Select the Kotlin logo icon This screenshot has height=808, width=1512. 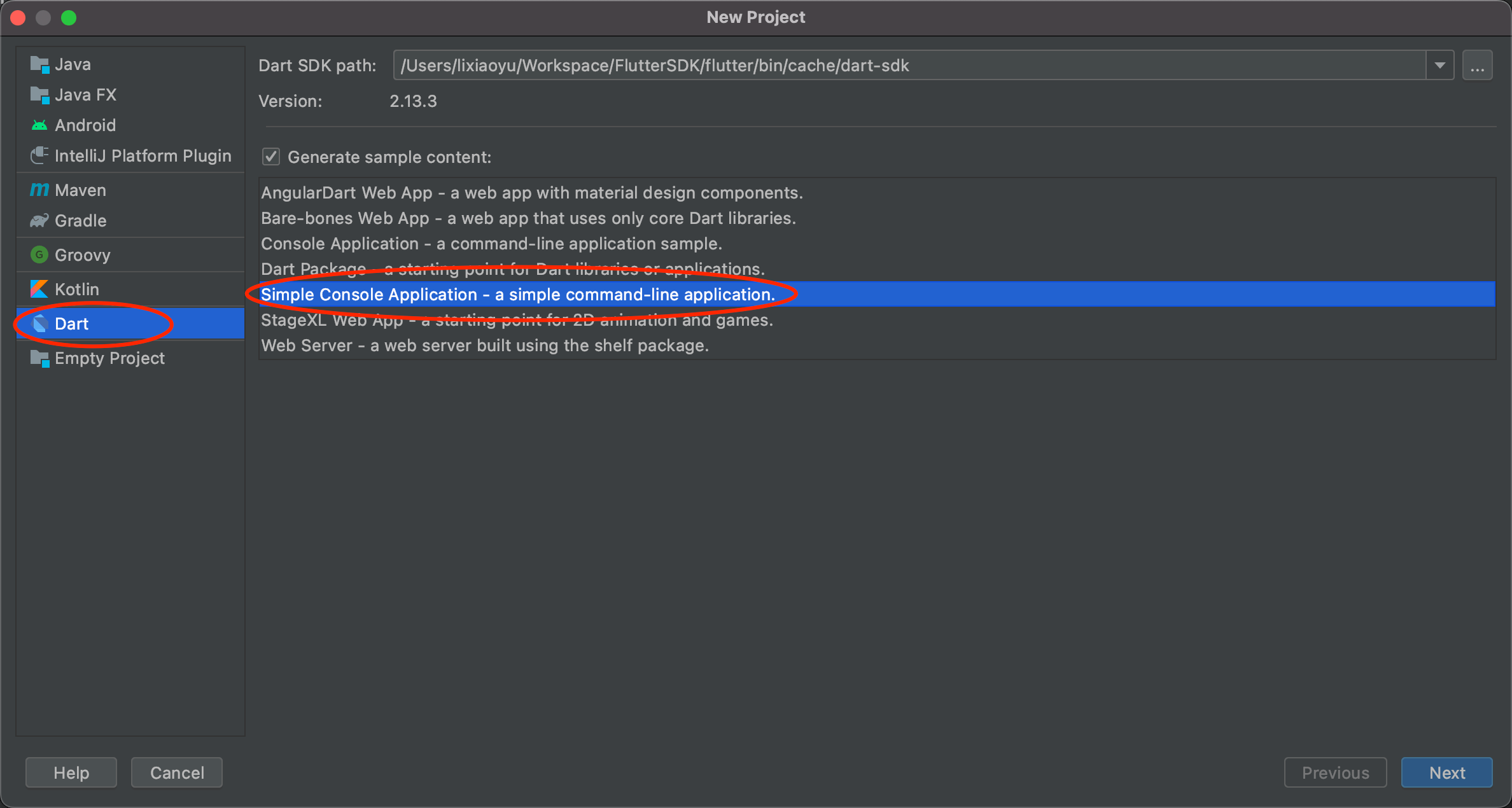pos(39,289)
